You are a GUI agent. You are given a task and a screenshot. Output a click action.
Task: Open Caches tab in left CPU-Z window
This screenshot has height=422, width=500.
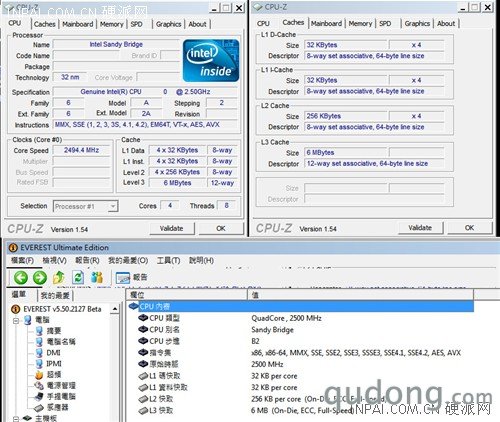pyautogui.click(x=44, y=24)
